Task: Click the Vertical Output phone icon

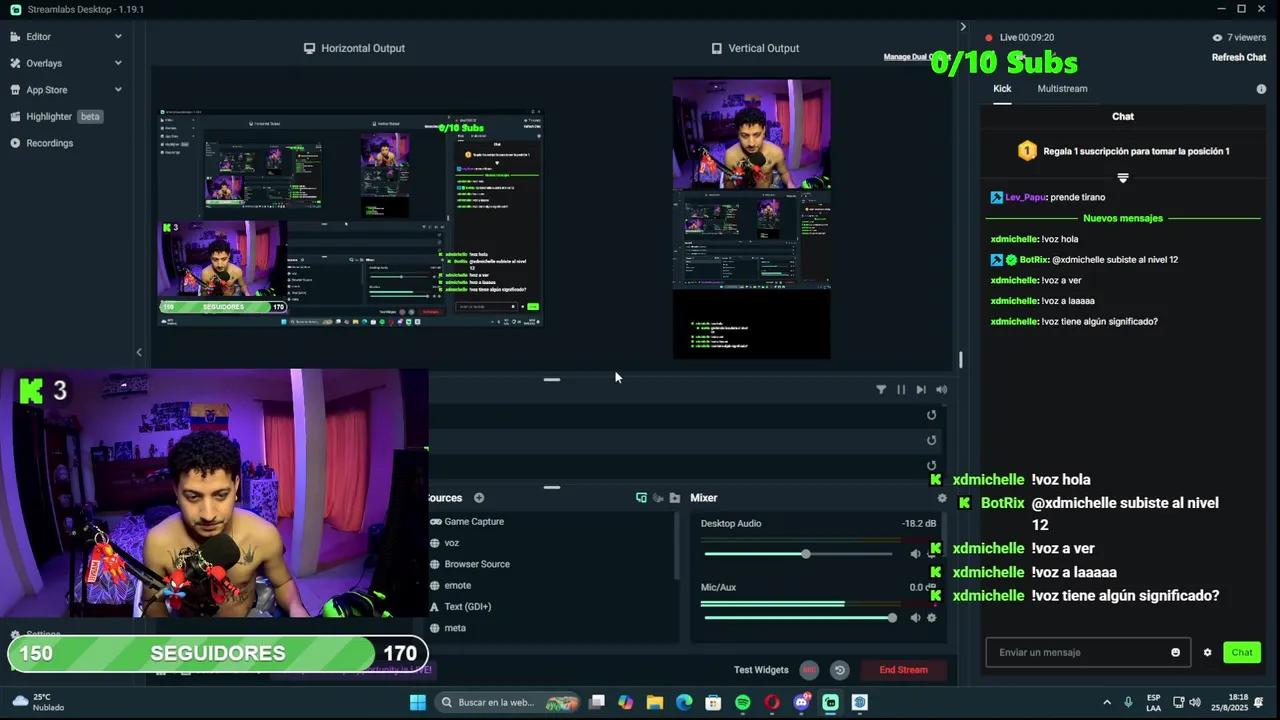Action: pos(716,48)
